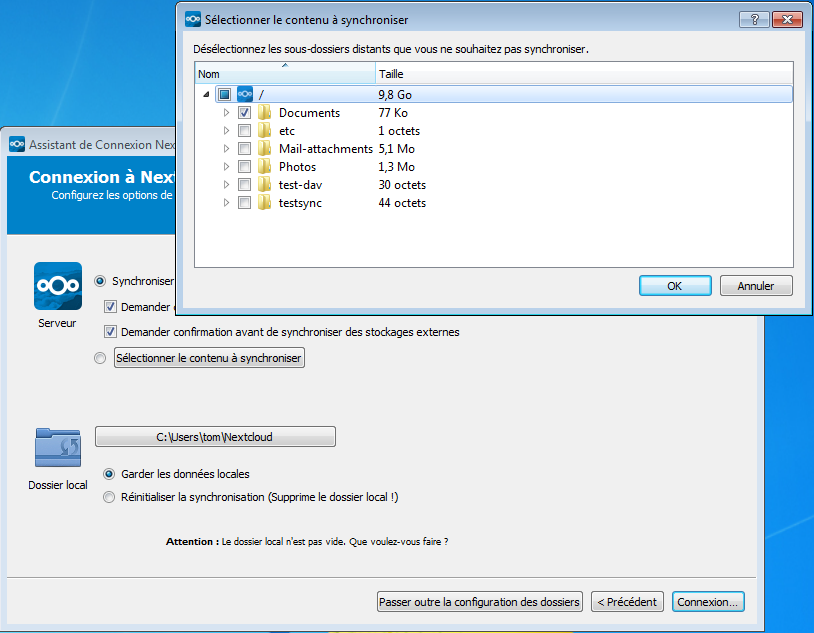Click the folder icon next to Photos
The image size is (814, 633).
tap(263, 166)
